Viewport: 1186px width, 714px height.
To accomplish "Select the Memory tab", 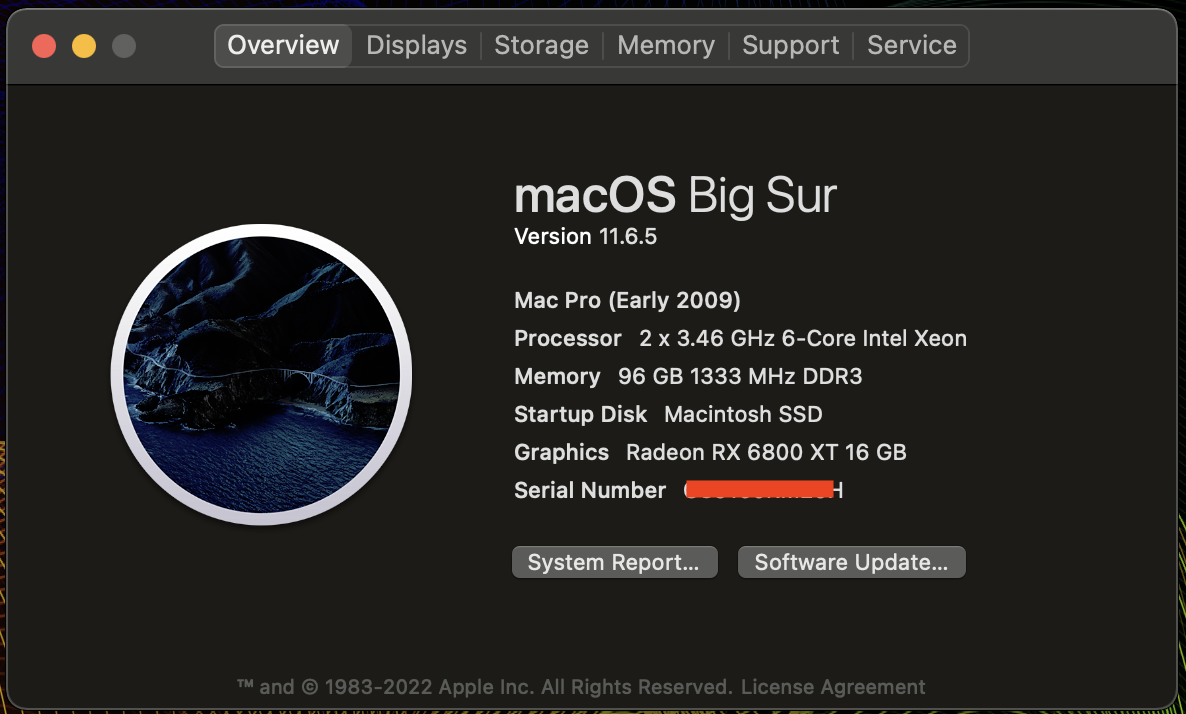I will (x=665, y=46).
